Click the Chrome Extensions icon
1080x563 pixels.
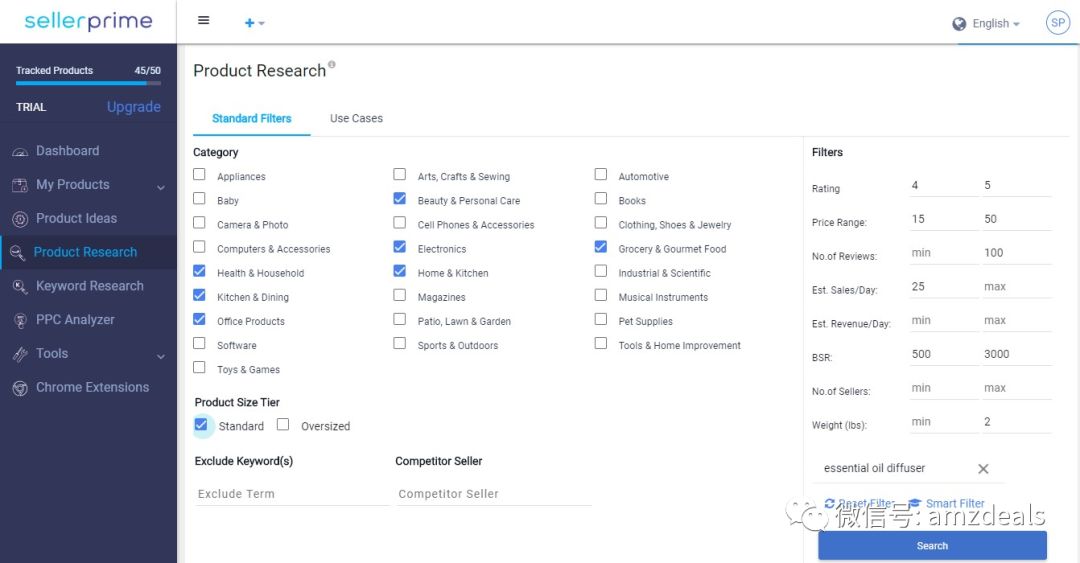tap(20, 388)
